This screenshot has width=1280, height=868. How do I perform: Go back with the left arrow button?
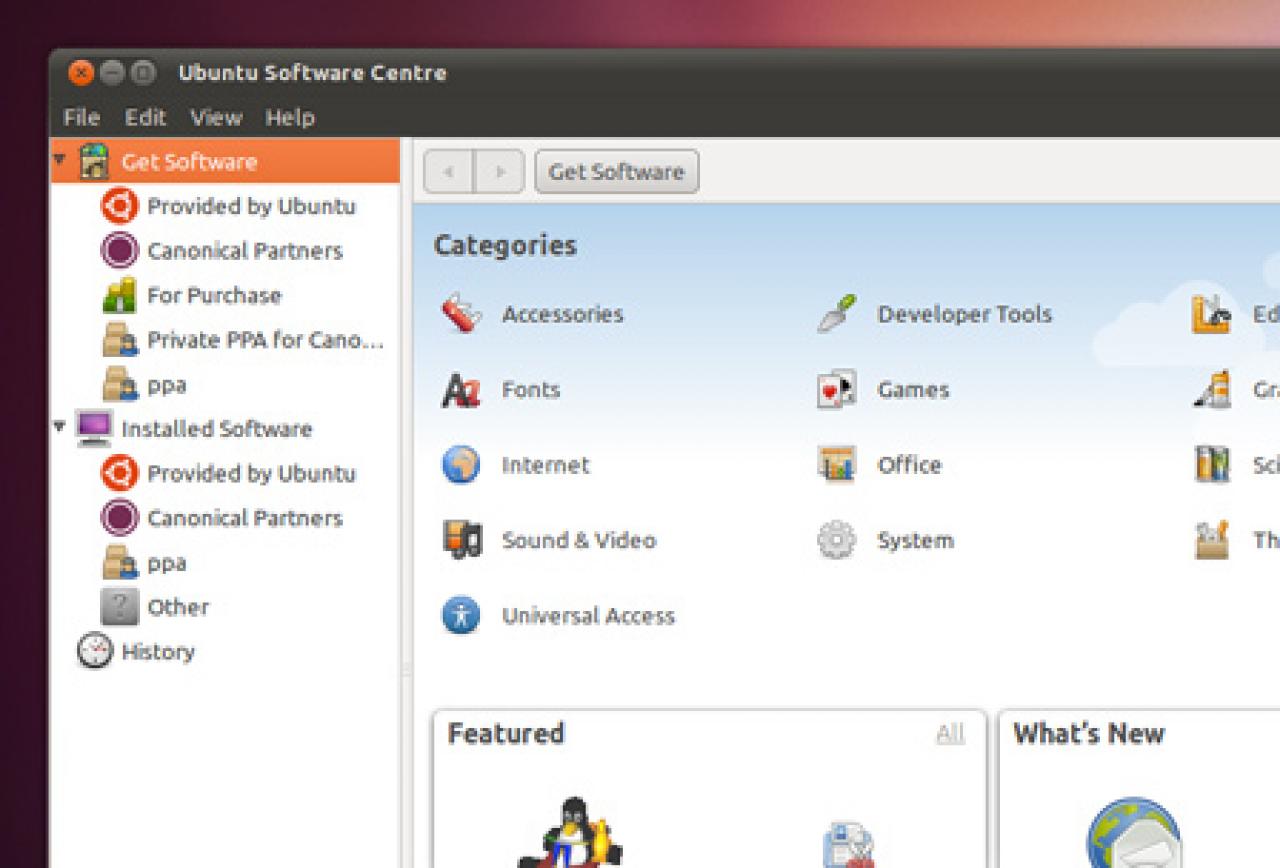448,172
